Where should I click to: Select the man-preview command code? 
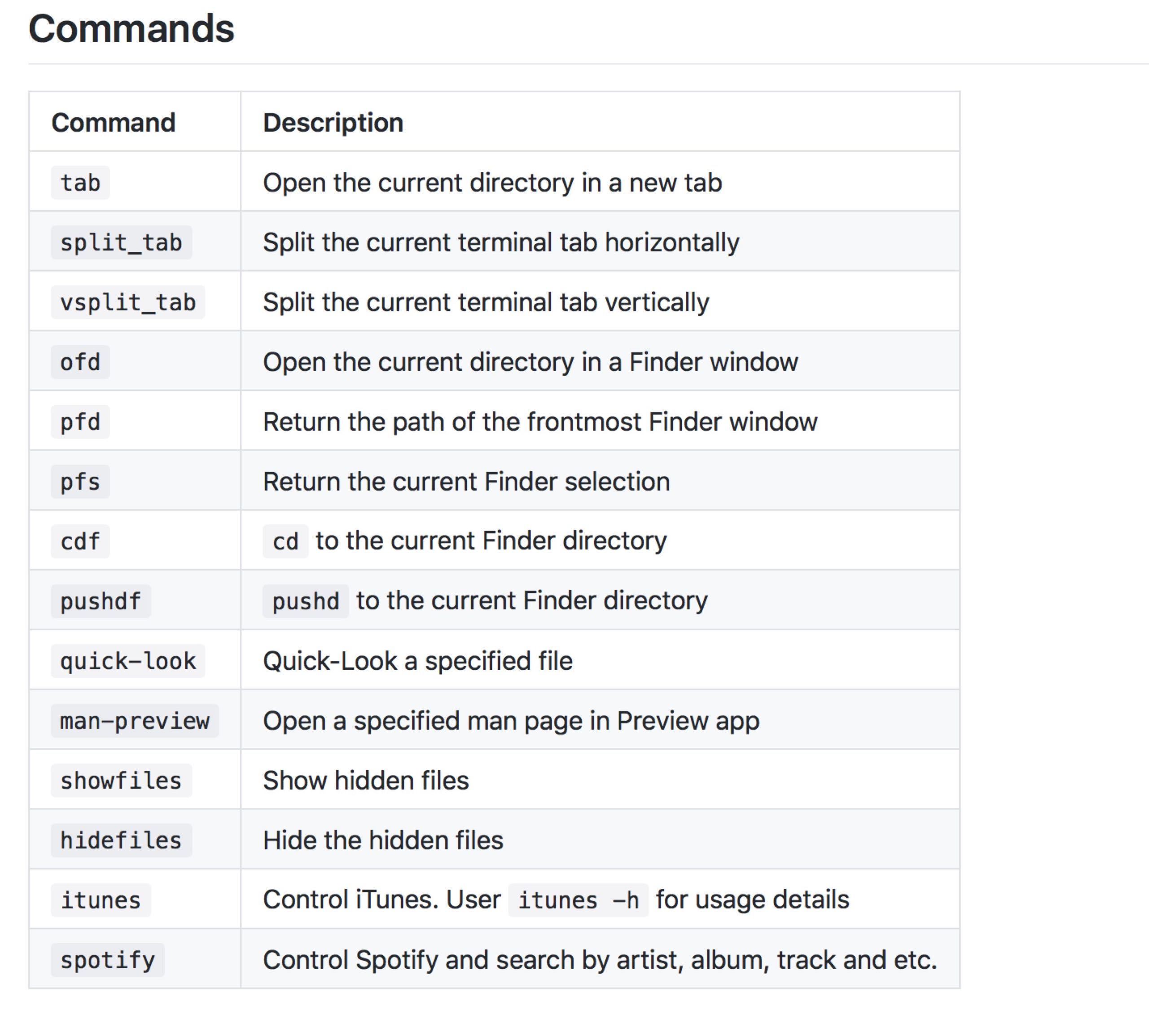pyautogui.click(x=135, y=721)
